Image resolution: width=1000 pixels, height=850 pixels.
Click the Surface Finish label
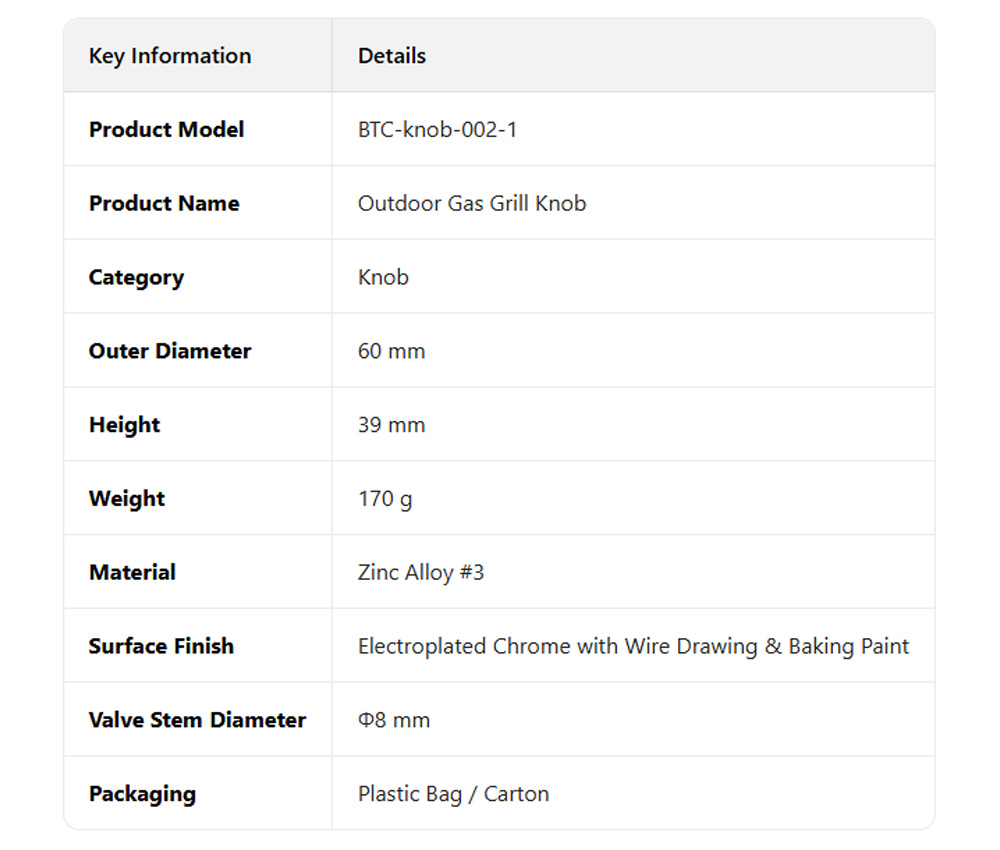[x=161, y=647]
